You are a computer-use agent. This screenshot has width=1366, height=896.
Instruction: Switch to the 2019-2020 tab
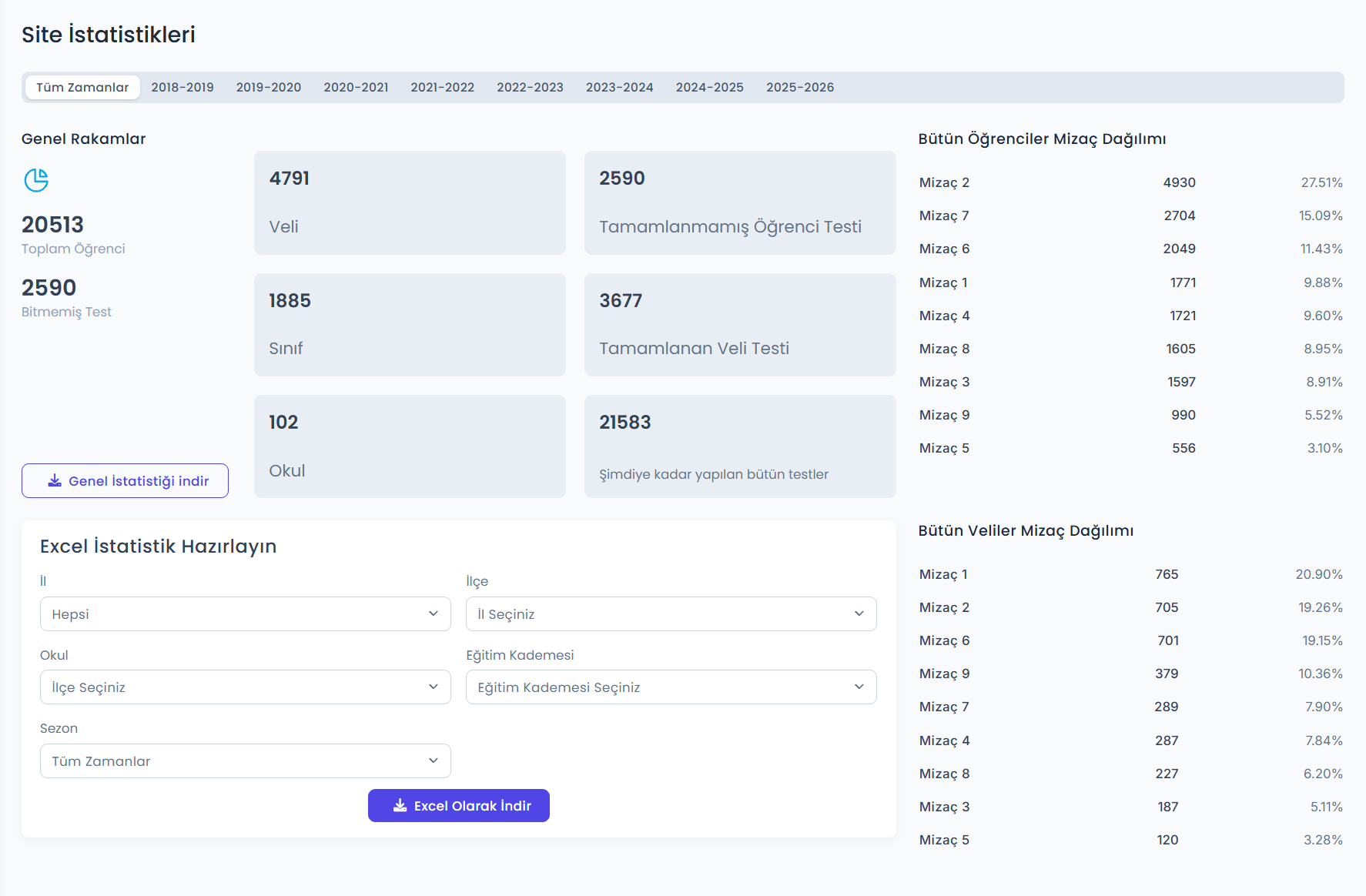(x=269, y=87)
